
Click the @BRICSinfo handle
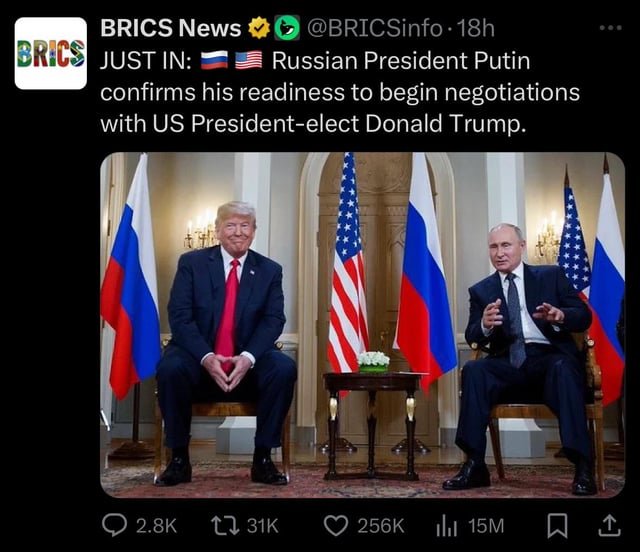374,28
